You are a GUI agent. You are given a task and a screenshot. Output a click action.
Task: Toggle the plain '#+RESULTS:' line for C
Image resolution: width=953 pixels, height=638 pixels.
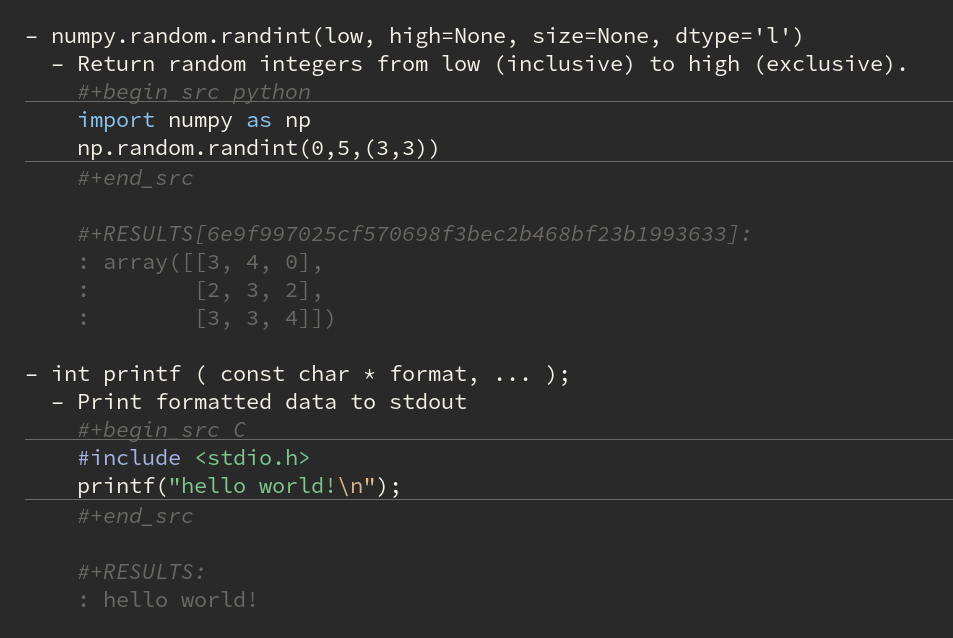click(141, 572)
